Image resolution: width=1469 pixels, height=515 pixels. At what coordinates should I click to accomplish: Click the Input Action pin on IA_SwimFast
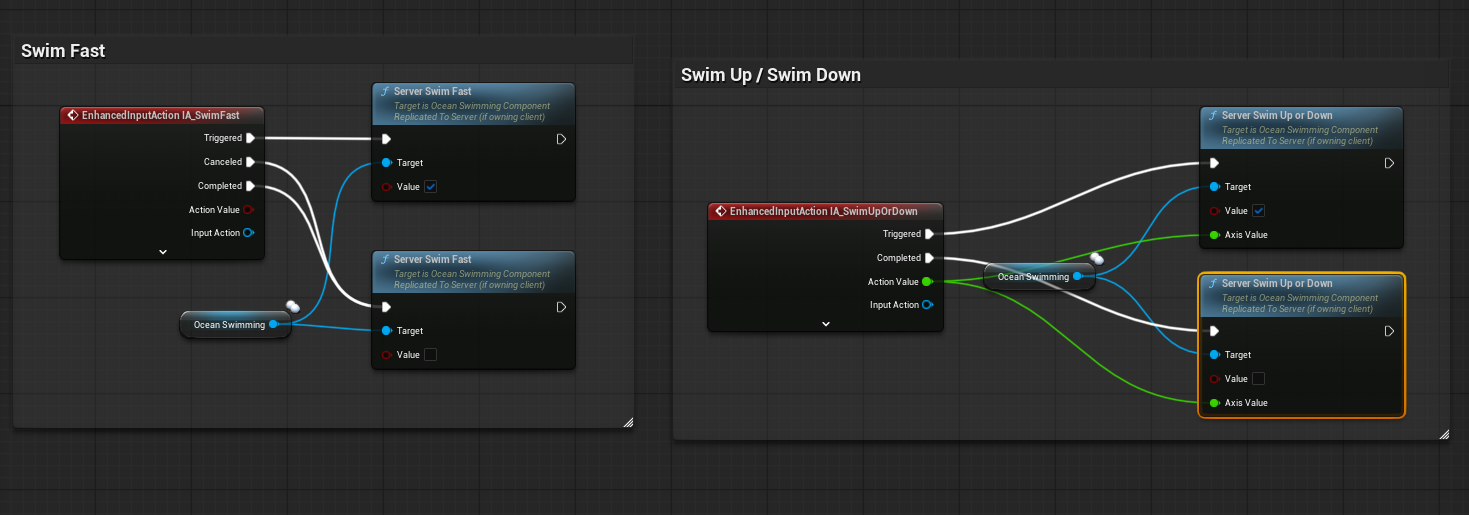coord(248,233)
